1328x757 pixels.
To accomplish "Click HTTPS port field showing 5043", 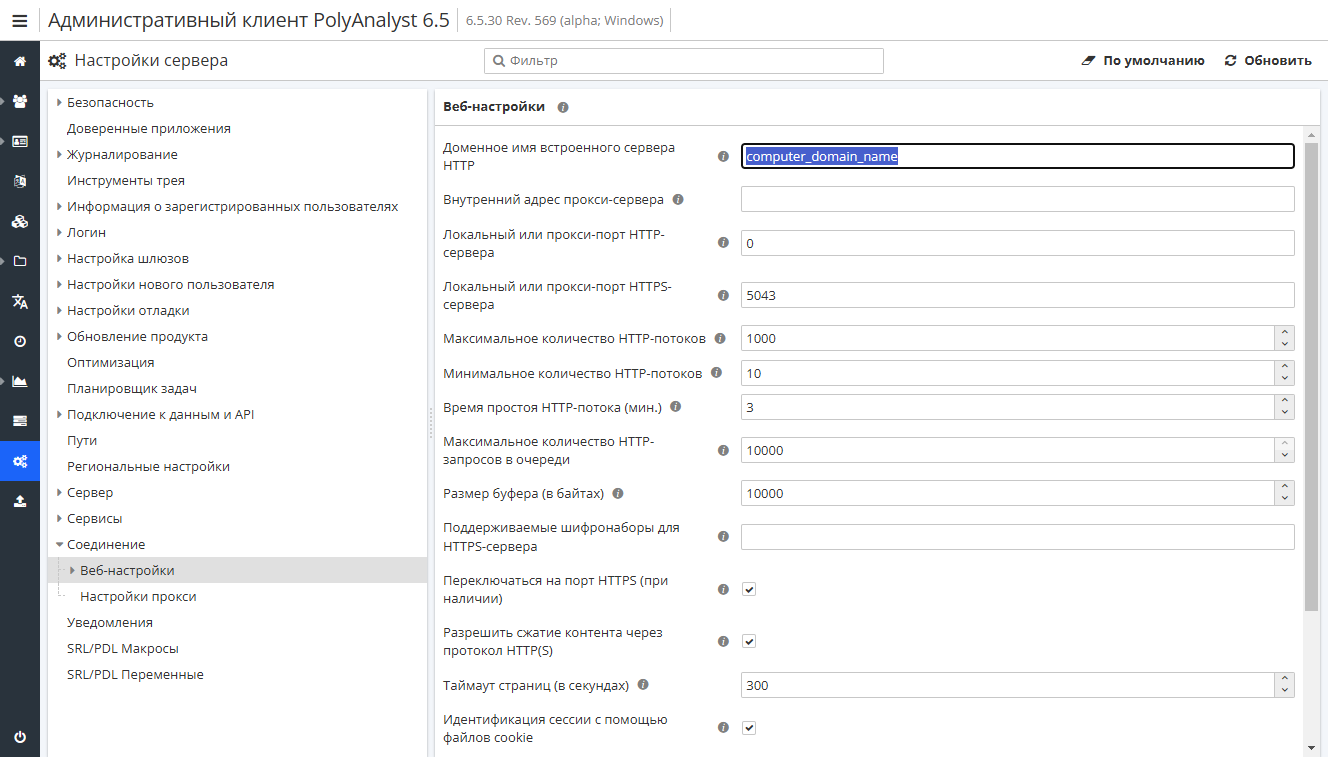I will (x=1018, y=295).
